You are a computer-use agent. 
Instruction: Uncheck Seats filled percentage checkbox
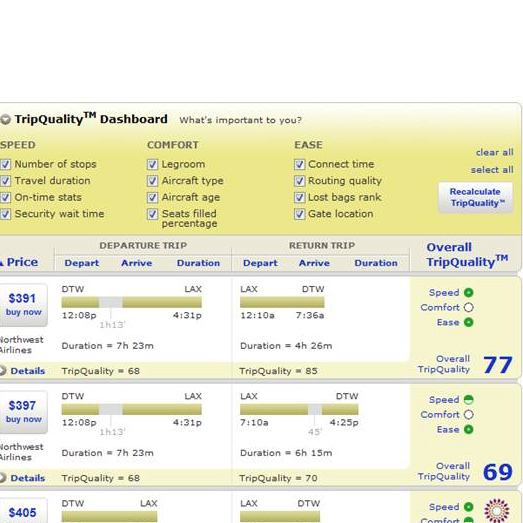[152, 214]
